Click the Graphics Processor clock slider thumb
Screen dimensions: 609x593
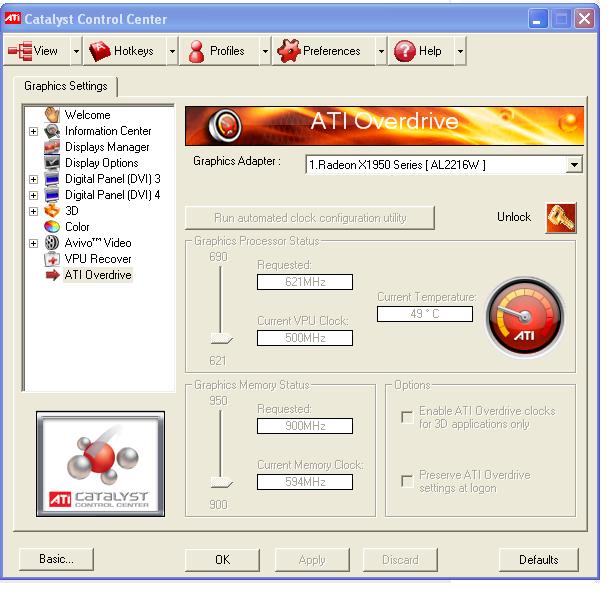click(x=221, y=338)
